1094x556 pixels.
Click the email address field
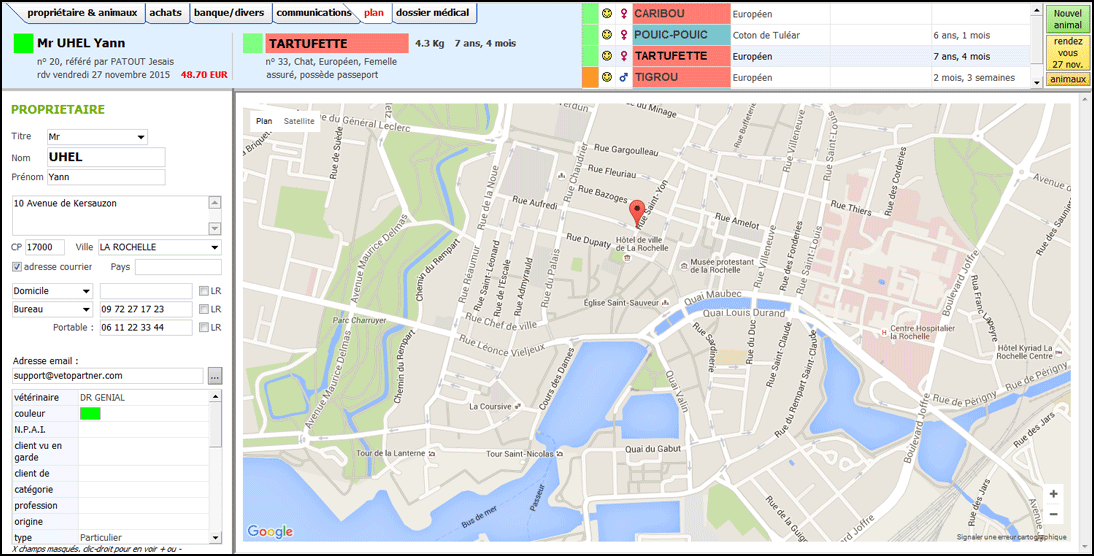(107, 376)
